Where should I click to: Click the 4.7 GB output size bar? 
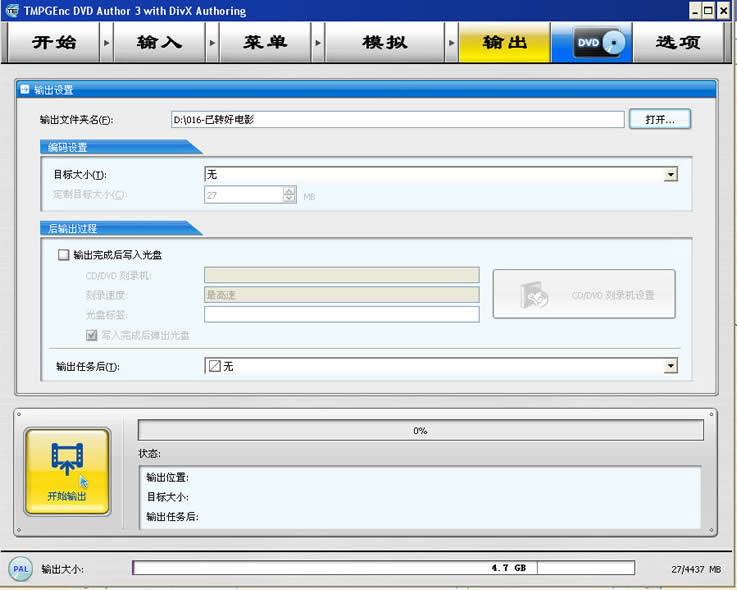point(384,568)
